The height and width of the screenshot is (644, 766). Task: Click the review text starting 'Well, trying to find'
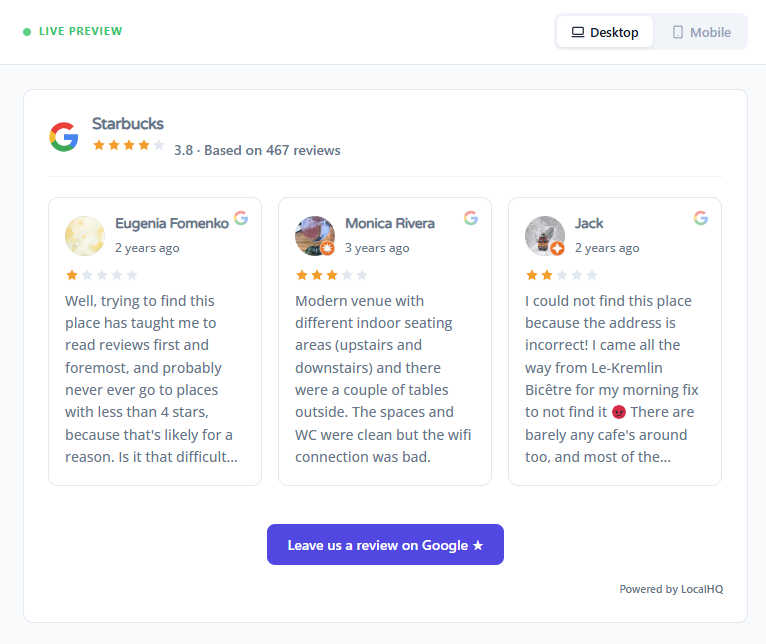coord(151,379)
